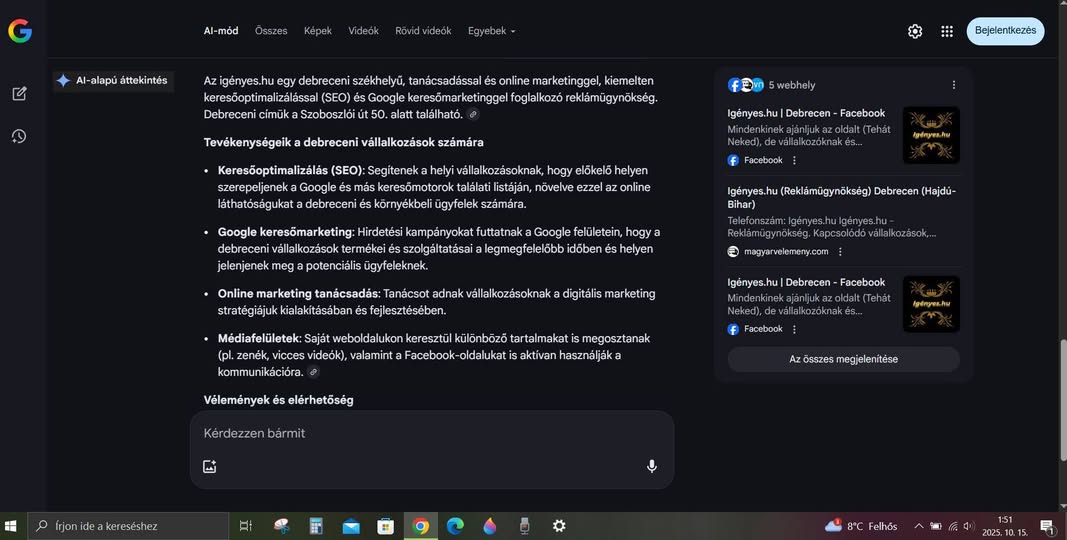Start a new search with the compose icon
Screen dimensions: 1067x540
pyautogui.click(x=19, y=93)
